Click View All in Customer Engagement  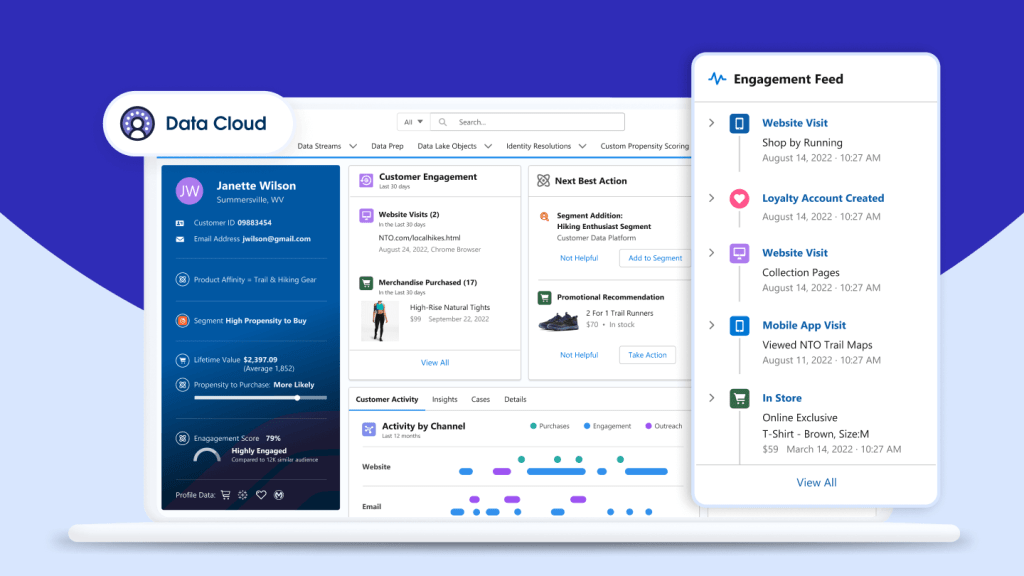tap(435, 362)
